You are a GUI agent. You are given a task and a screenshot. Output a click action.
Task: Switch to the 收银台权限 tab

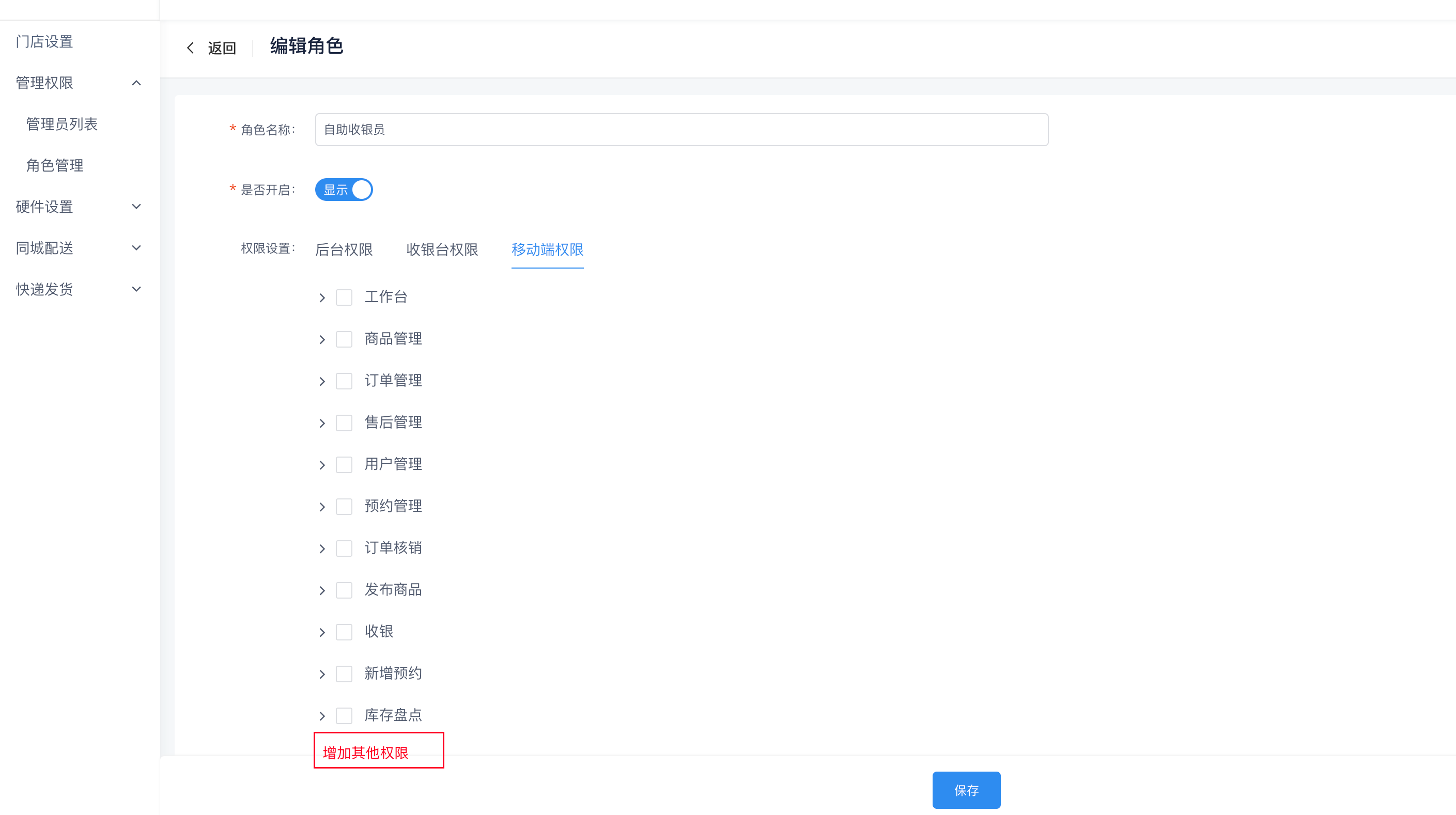tap(442, 249)
